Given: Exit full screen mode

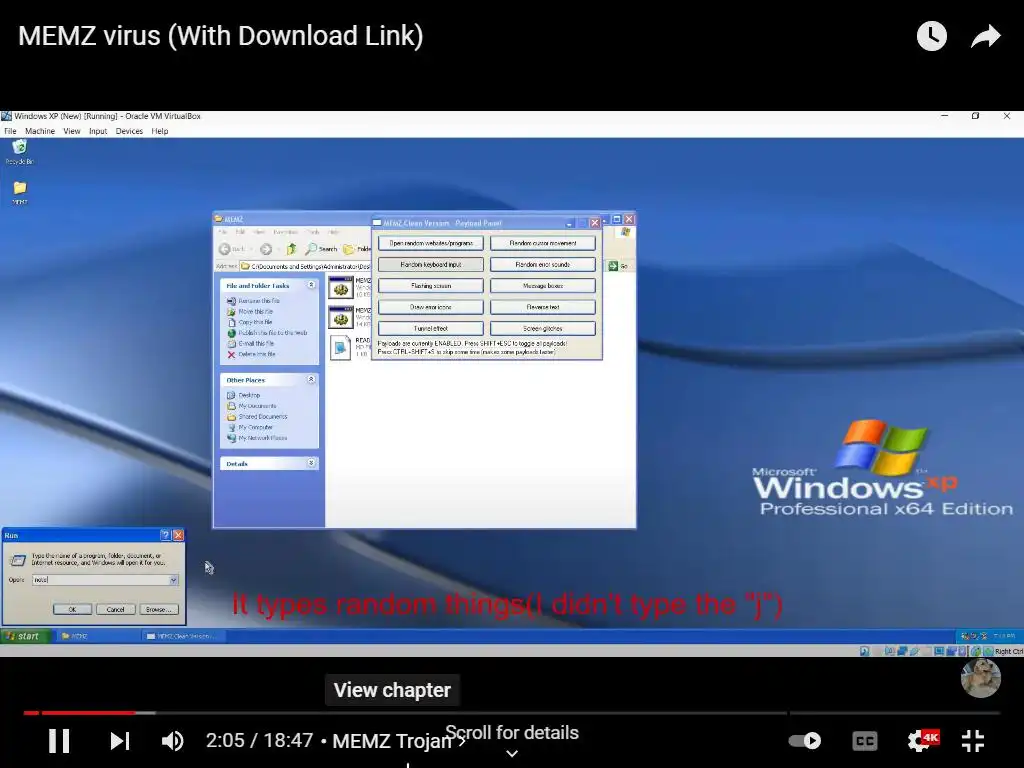Looking at the screenshot, I should click(973, 741).
